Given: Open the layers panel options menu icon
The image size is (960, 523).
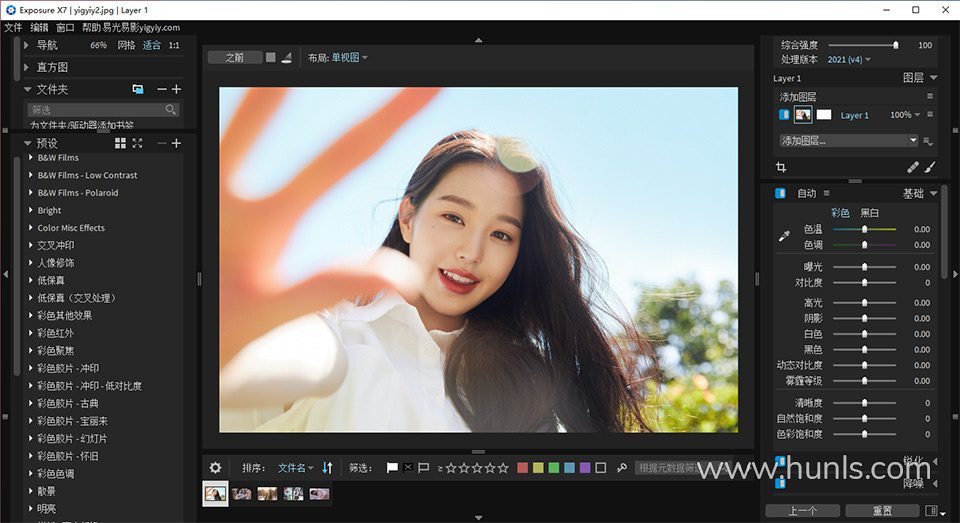Looking at the screenshot, I should click(930, 96).
